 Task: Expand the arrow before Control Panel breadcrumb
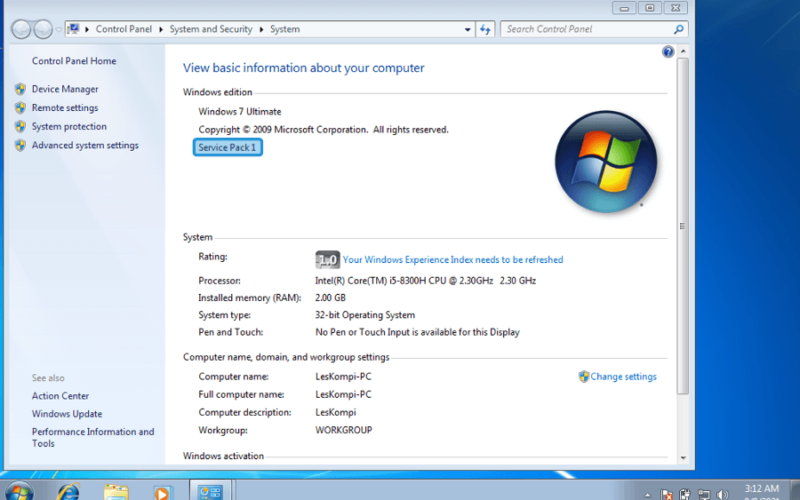coord(87,29)
